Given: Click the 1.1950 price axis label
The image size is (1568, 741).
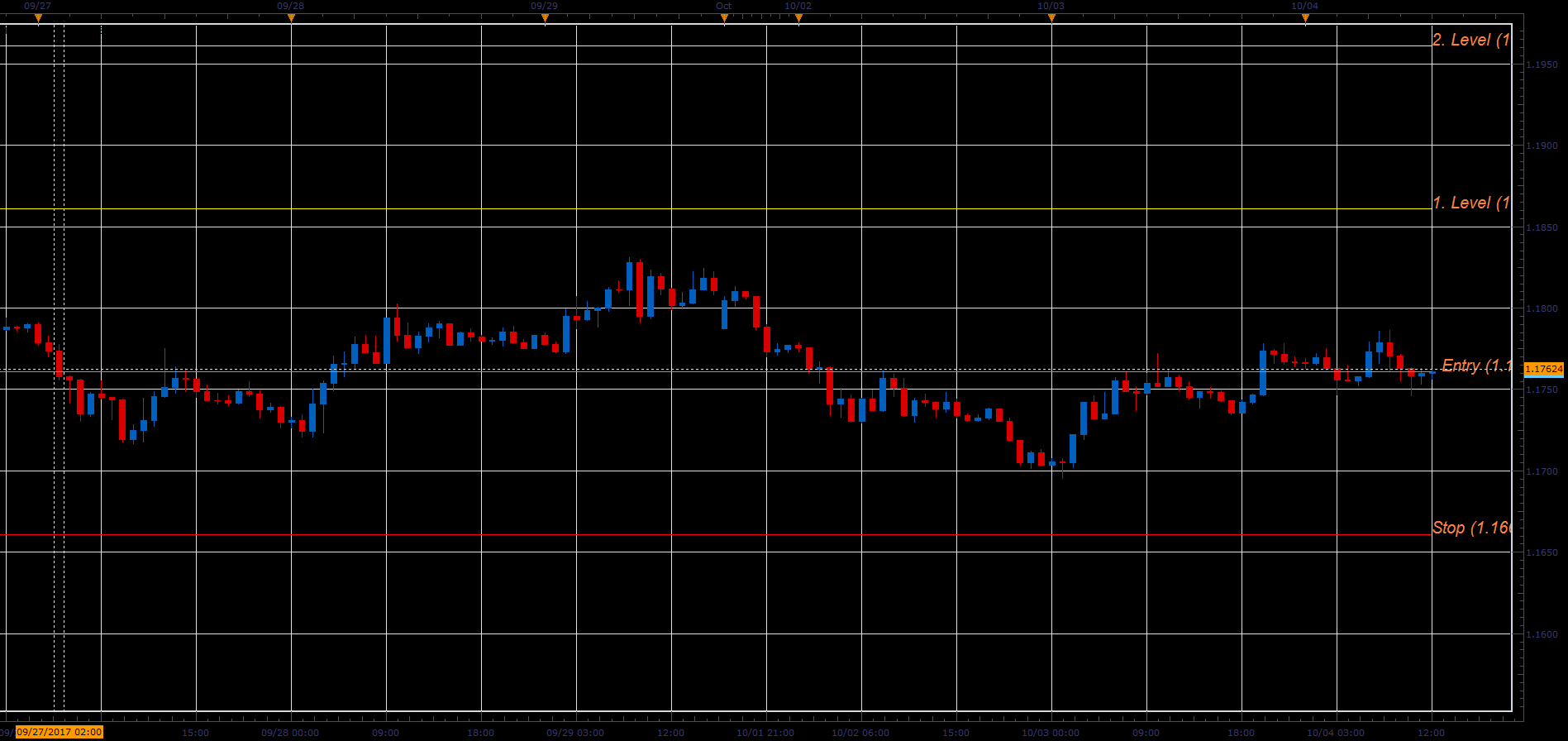Looking at the screenshot, I should [x=1541, y=65].
